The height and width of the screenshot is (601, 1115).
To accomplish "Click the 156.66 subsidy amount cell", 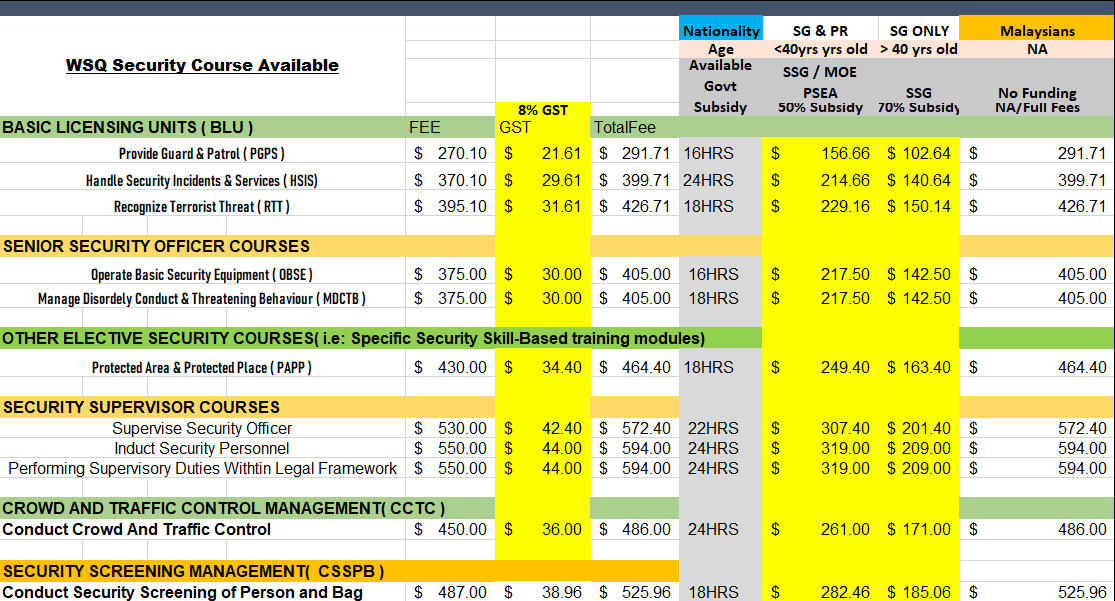I will tap(844, 154).
